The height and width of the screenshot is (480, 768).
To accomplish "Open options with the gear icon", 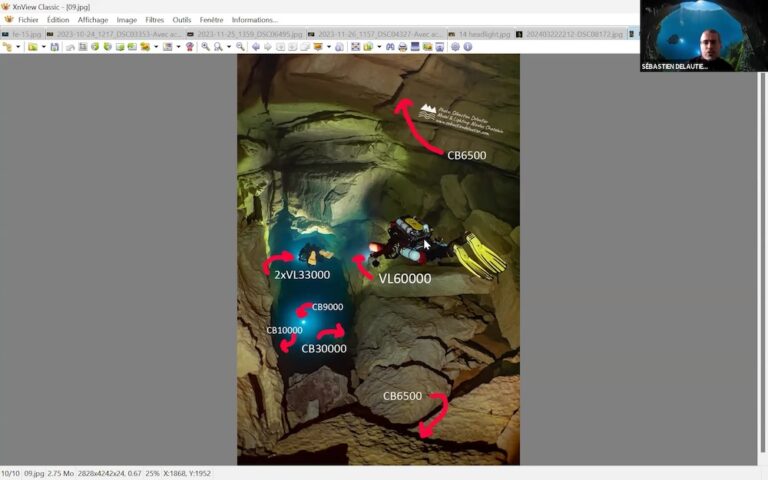I will 456,47.
